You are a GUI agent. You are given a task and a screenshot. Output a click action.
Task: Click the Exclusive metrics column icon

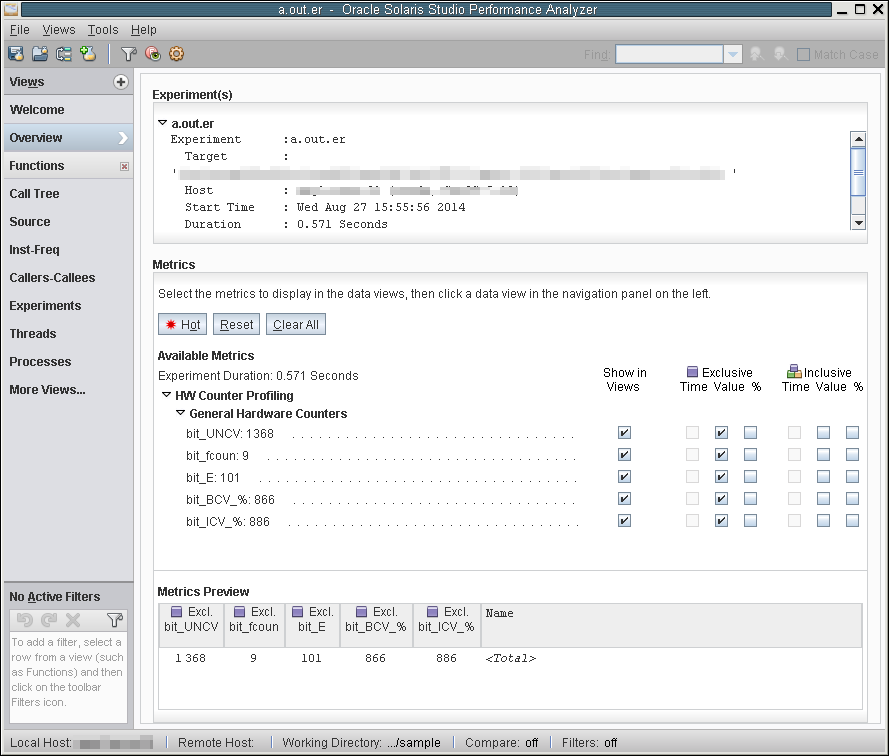(692, 372)
